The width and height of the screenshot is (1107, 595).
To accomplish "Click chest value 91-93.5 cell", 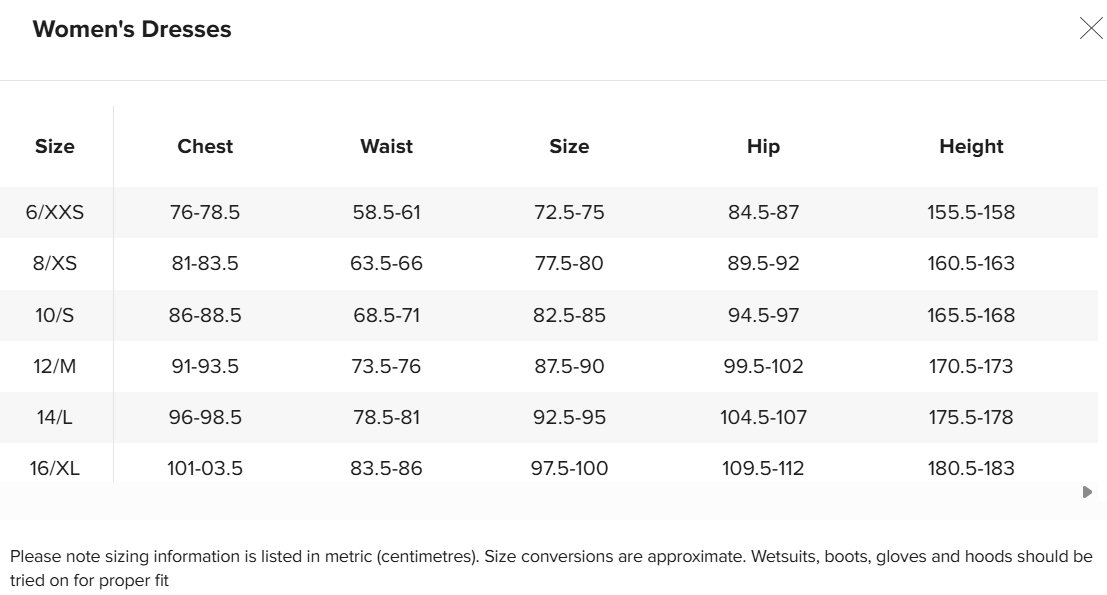I will click(205, 366).
